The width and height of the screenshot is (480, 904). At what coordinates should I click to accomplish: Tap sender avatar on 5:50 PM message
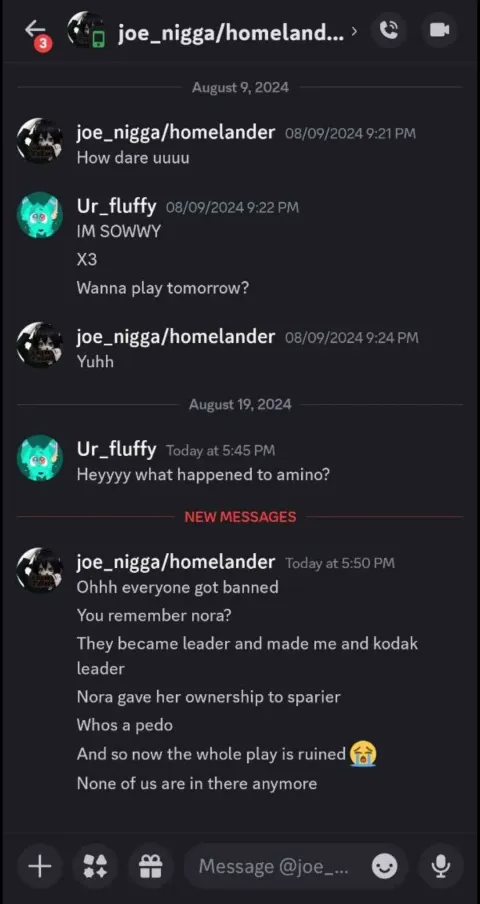point(39,570)
